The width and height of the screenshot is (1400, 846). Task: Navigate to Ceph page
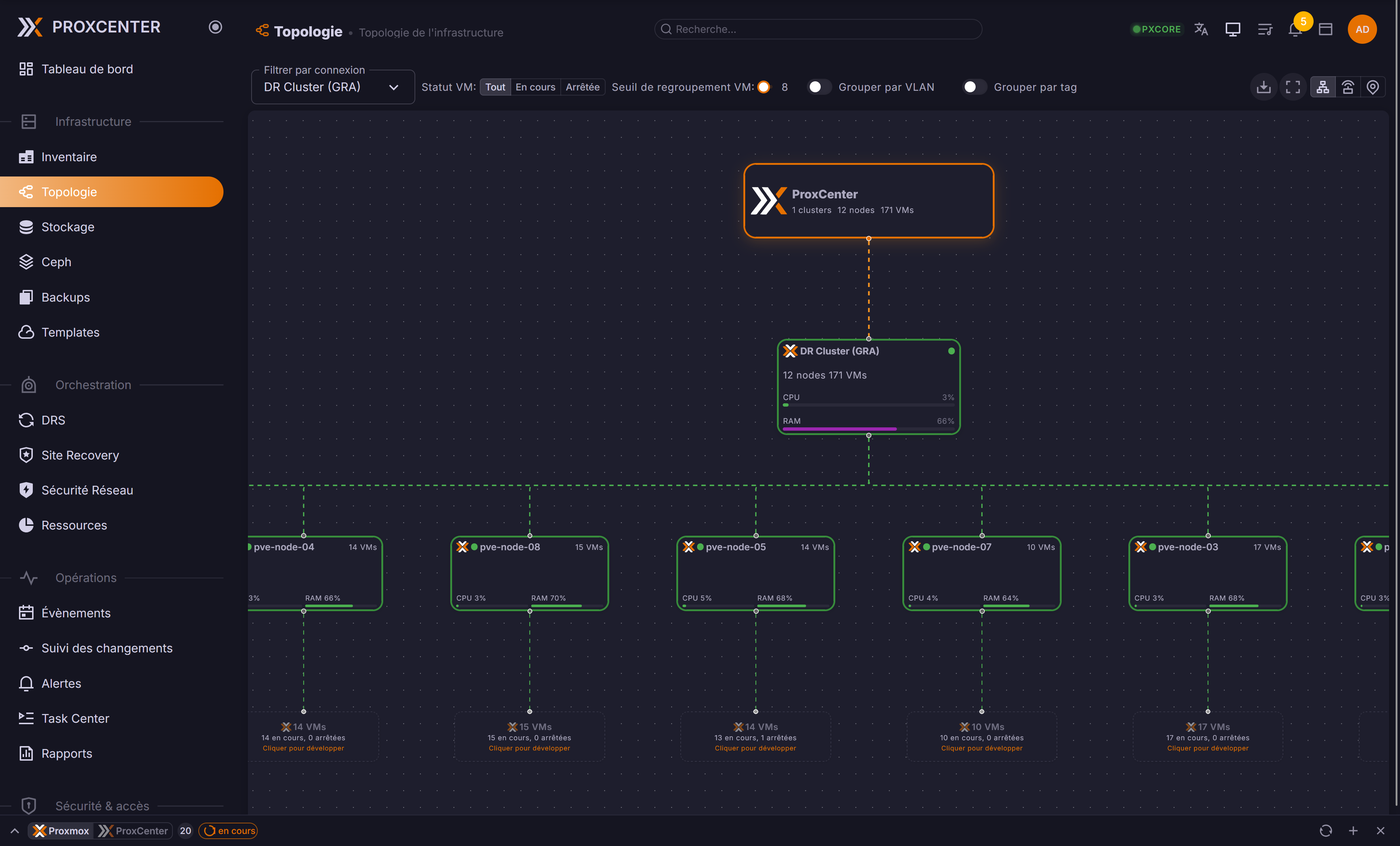[111, 262]
